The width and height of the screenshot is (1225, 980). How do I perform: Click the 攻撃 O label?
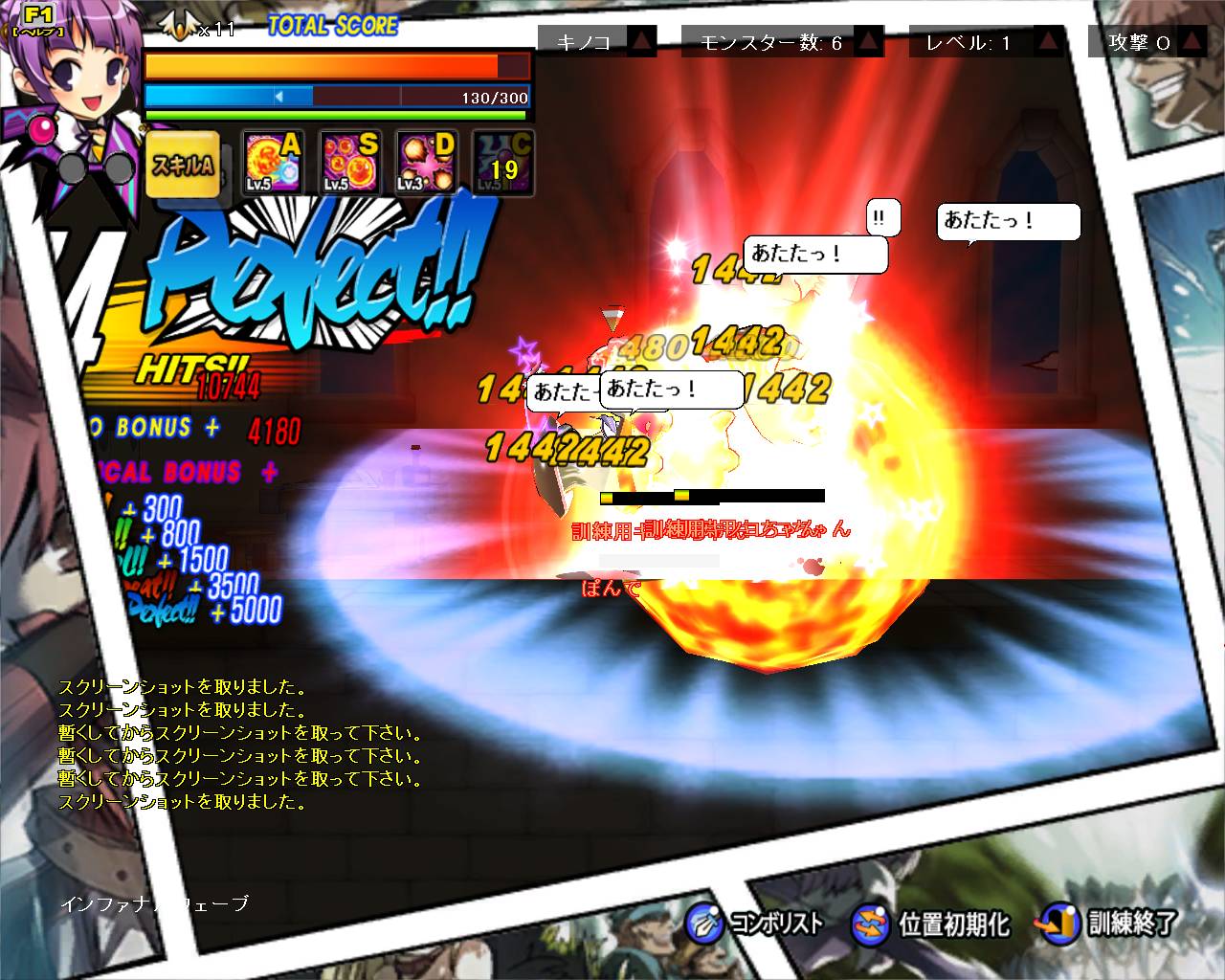tap(1139, 42)
